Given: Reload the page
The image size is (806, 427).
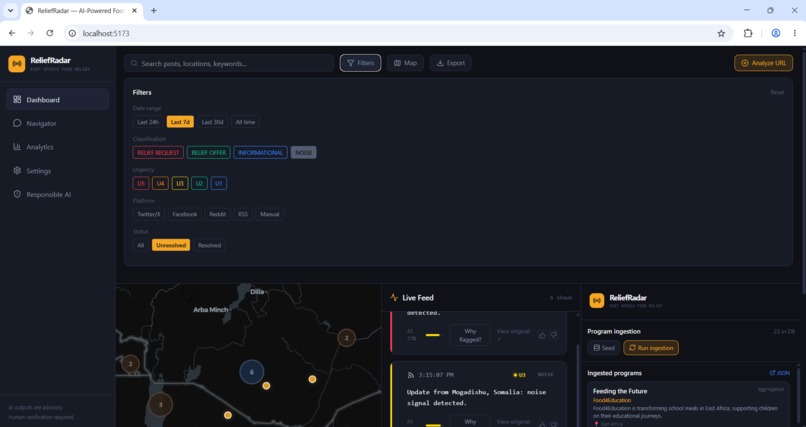Looking at the screenshot, I should click(49, 33).
